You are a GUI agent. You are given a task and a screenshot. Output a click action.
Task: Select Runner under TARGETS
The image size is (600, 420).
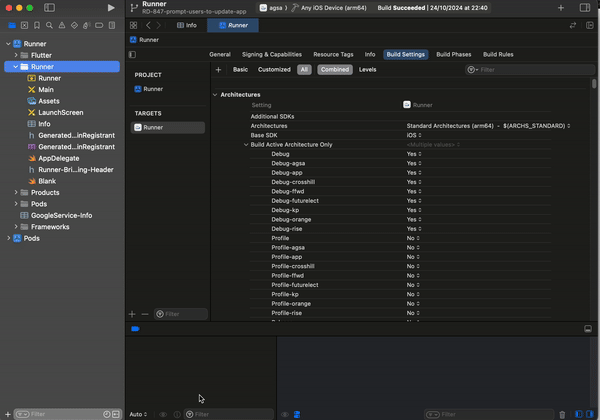(168, 127)
